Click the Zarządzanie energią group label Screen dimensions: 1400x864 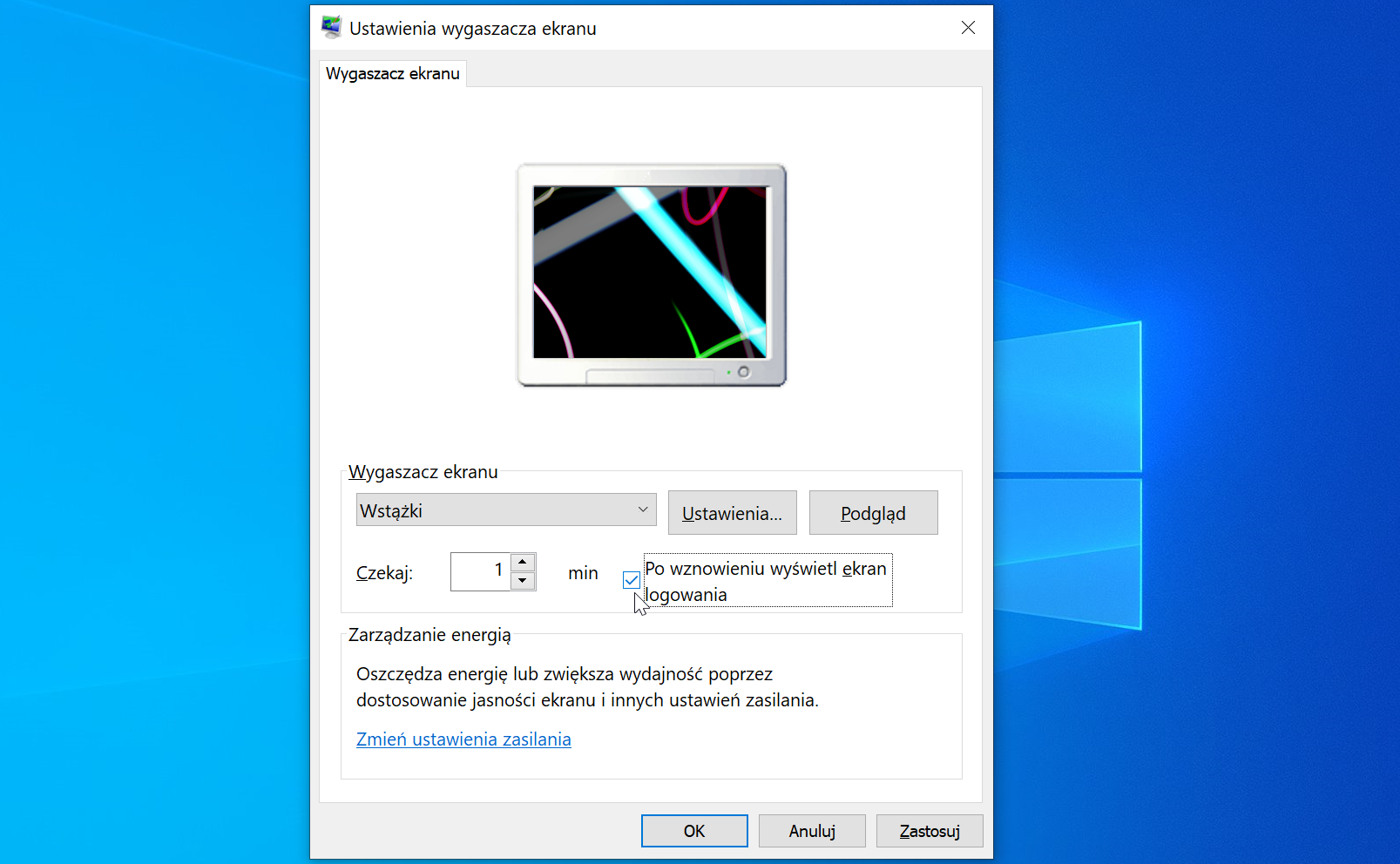[x=429, y=635]
